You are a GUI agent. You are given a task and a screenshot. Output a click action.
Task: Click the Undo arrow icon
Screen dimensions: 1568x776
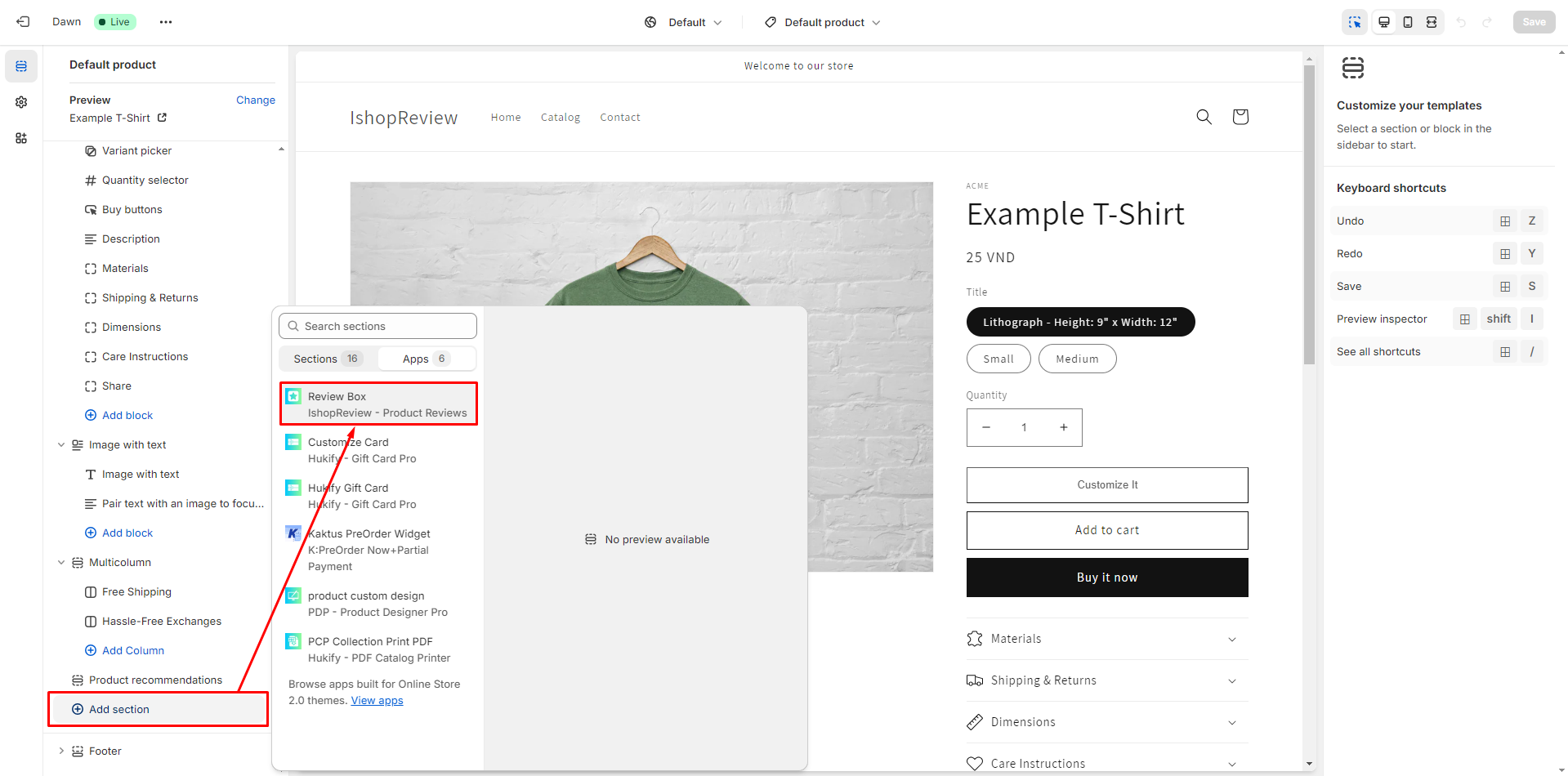tap(1461, 22)
